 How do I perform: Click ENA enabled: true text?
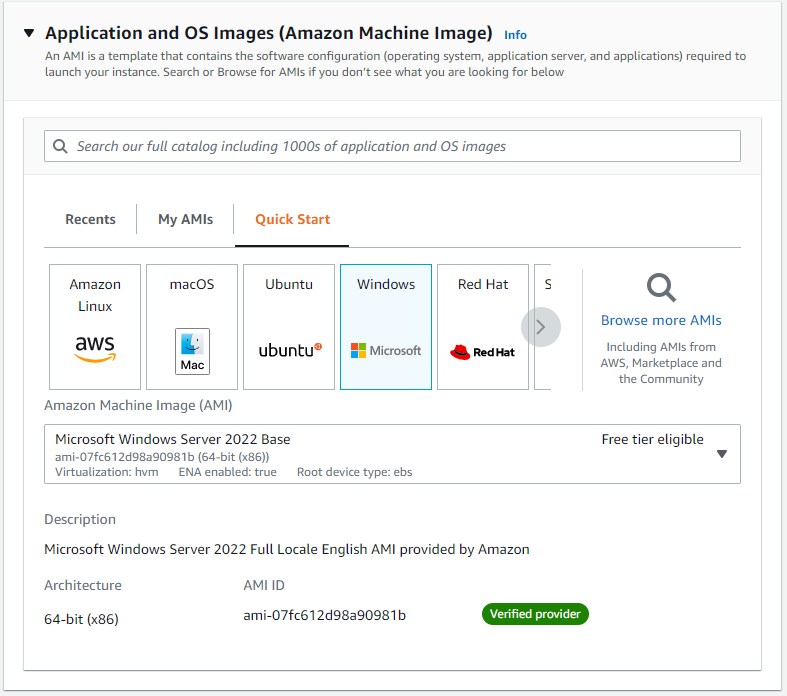227,472
